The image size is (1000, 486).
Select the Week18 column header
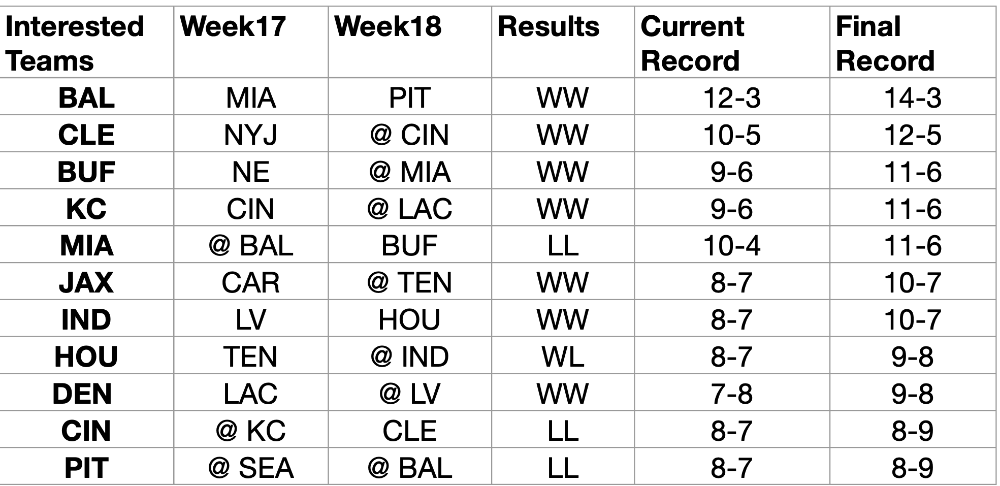click(x=409, y=43)
